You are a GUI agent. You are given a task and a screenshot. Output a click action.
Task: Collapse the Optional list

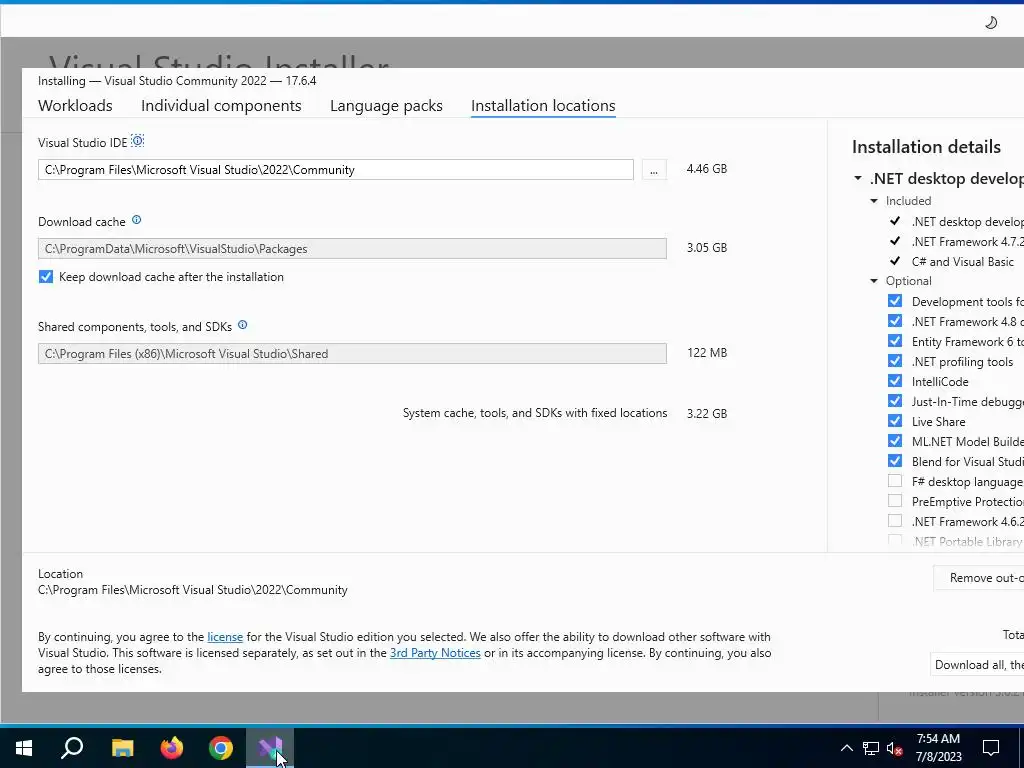pyautogui.click(x=874, y=281)
